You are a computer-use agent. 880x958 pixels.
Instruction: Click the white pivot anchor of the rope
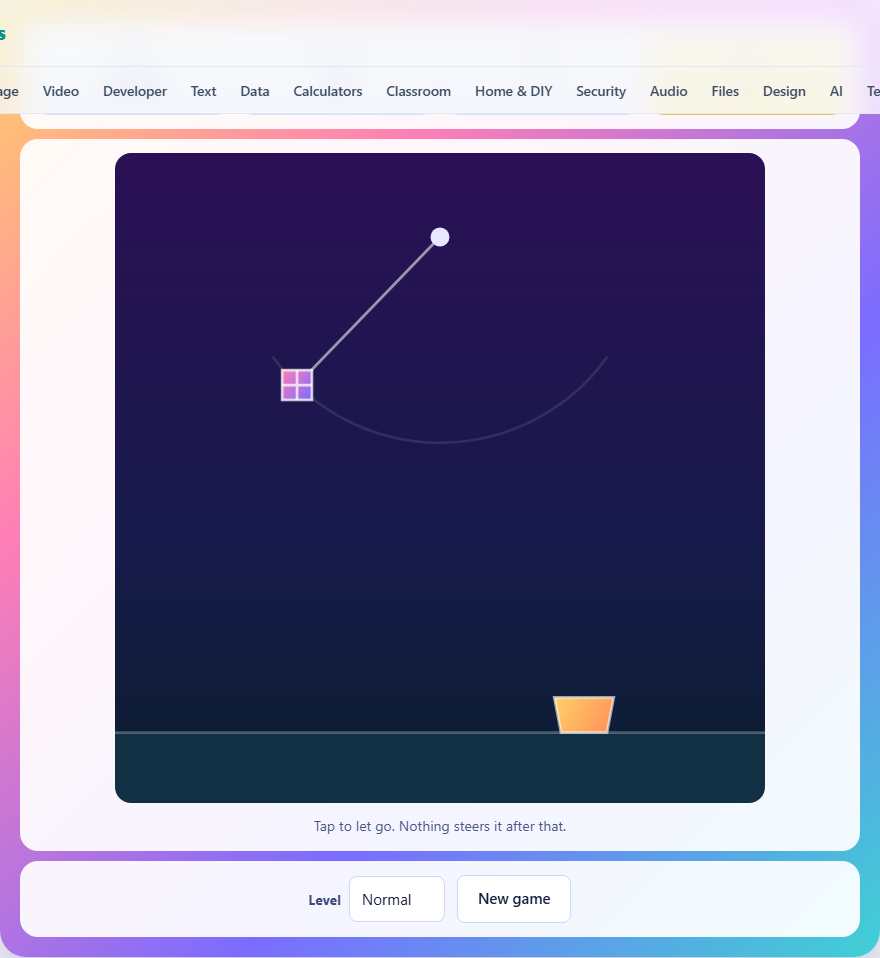point(440,237)
